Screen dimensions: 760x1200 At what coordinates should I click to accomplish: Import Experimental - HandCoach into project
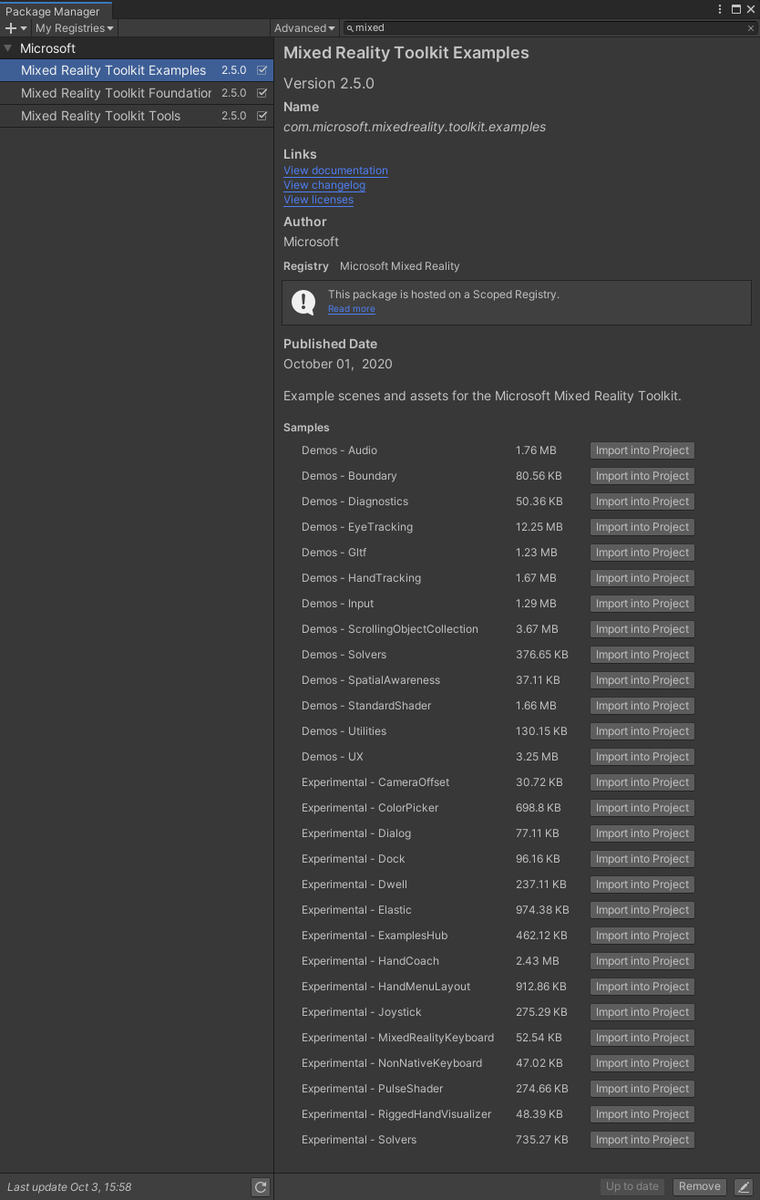(642, 961)
